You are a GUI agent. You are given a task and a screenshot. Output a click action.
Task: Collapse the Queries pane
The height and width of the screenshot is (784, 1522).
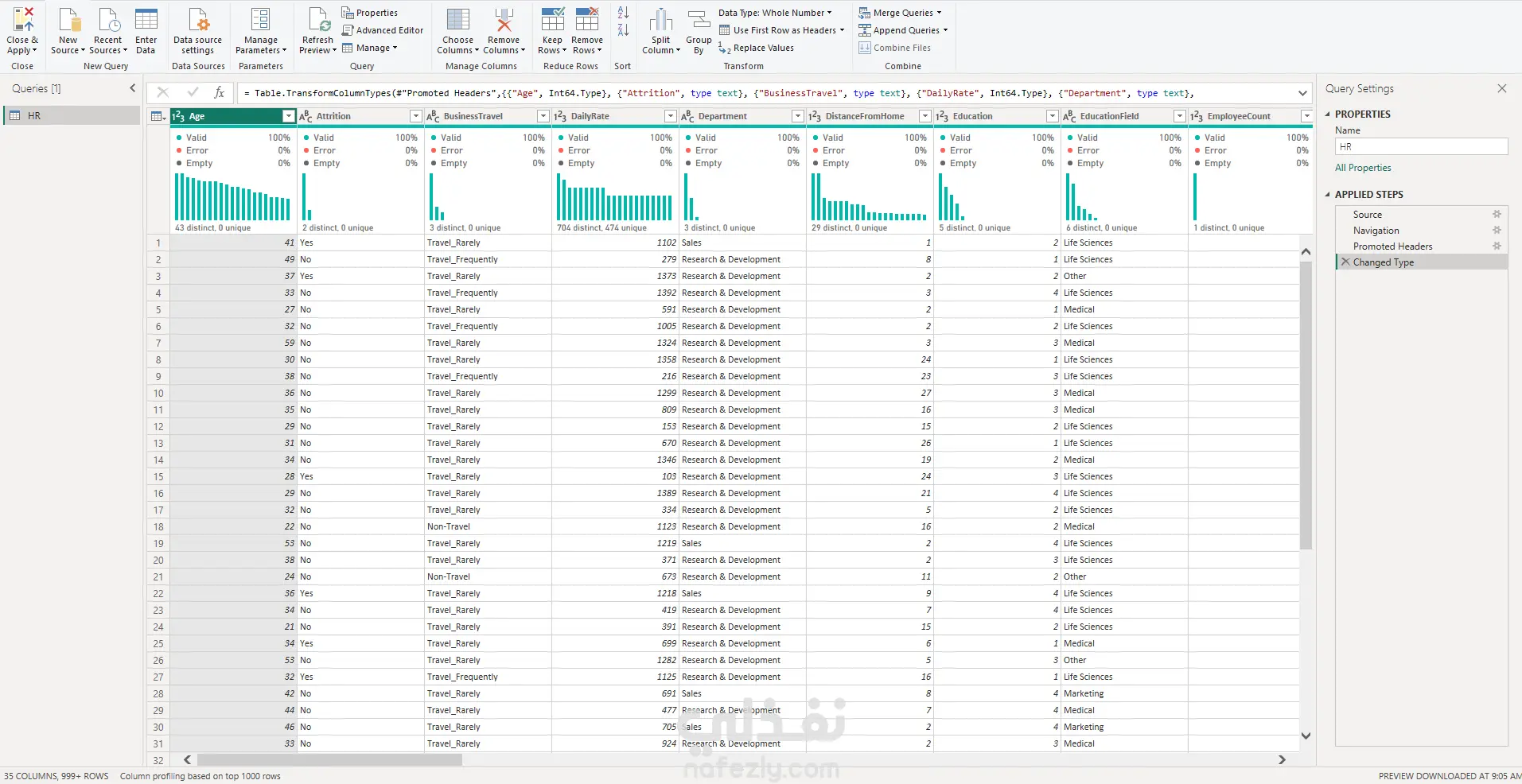(x=133, y=88)
